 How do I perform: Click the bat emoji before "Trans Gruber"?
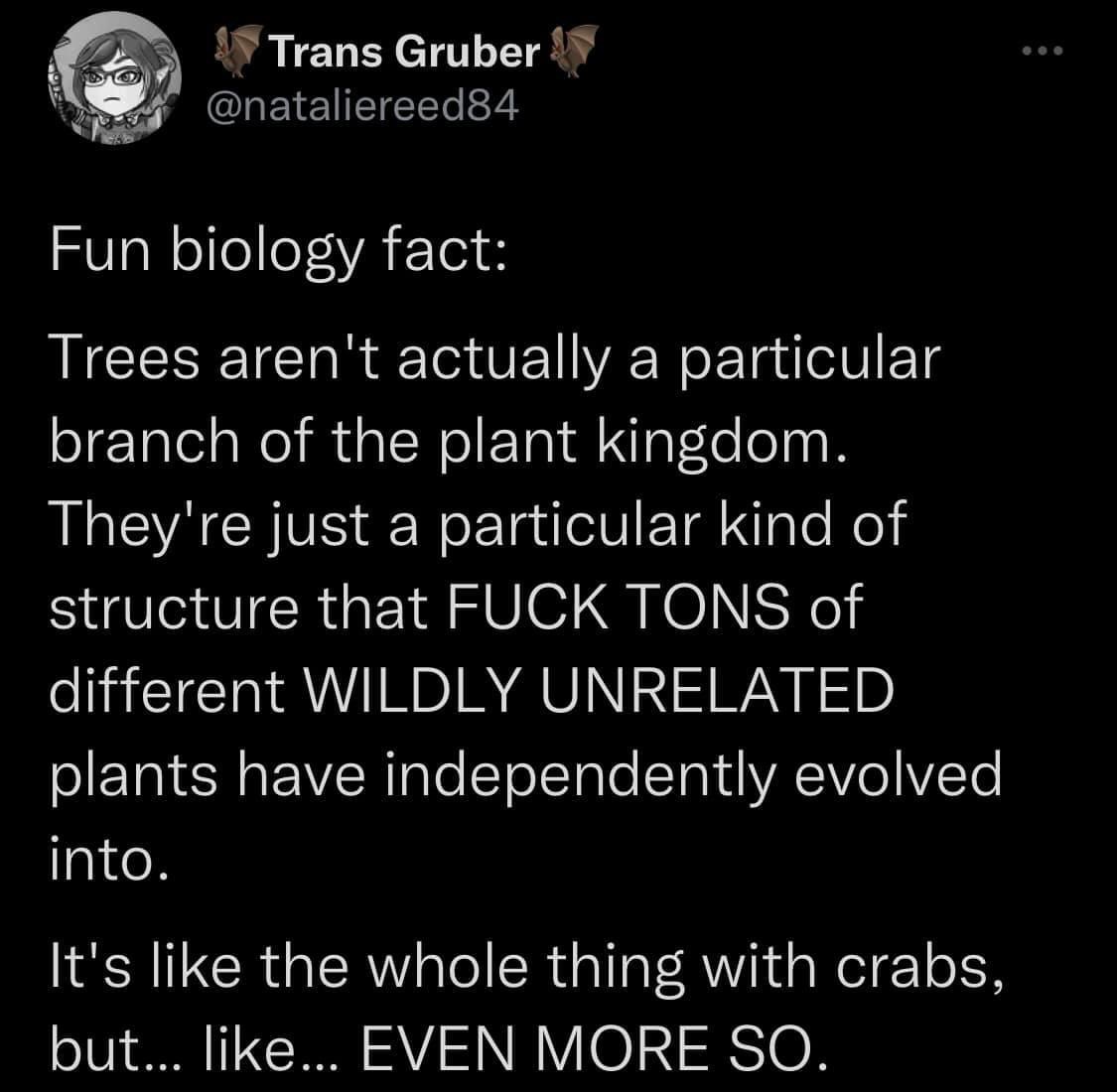[237, 52]
